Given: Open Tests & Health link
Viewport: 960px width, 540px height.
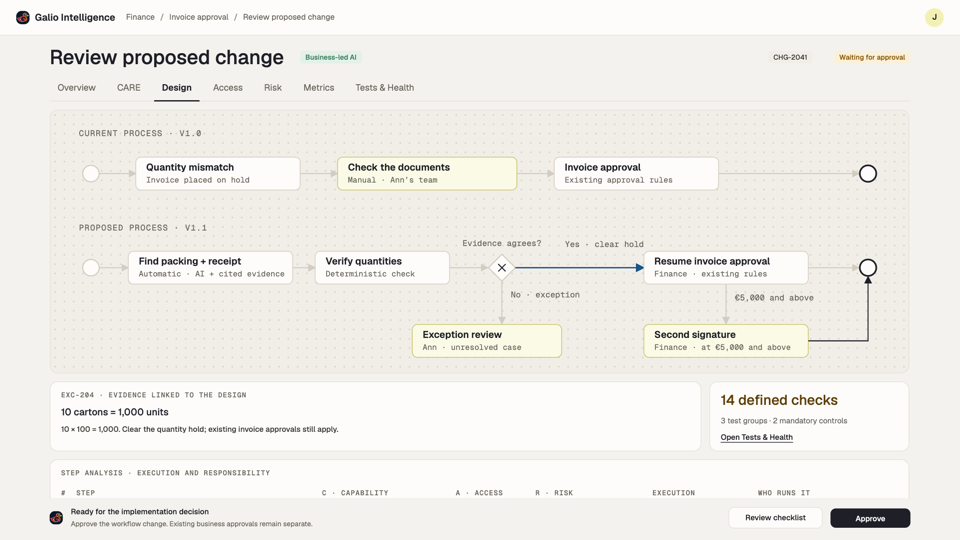Looking at the screenshot, I should click(x=756, y=437).
